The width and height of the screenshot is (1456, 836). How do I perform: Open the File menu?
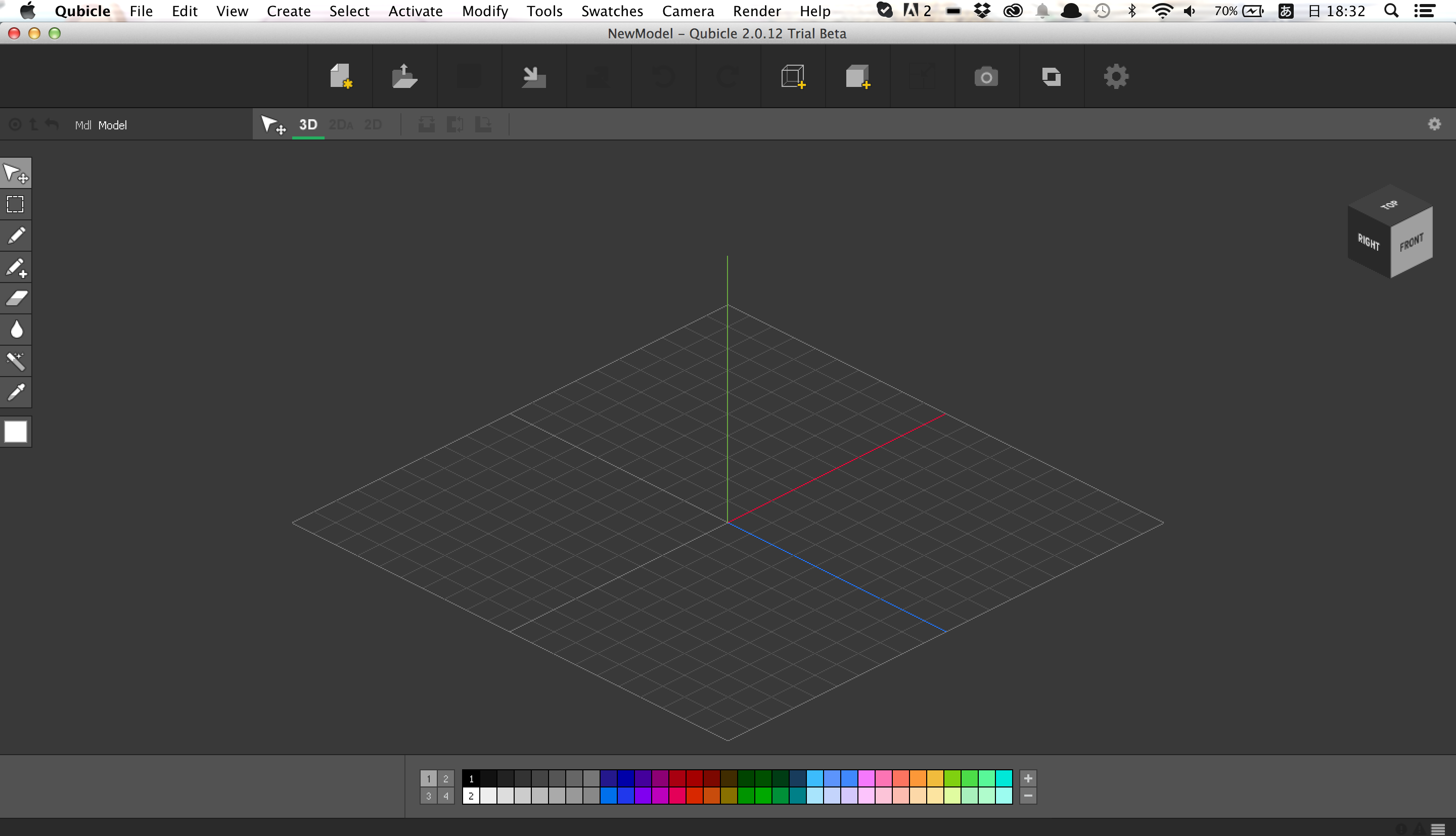141,11
